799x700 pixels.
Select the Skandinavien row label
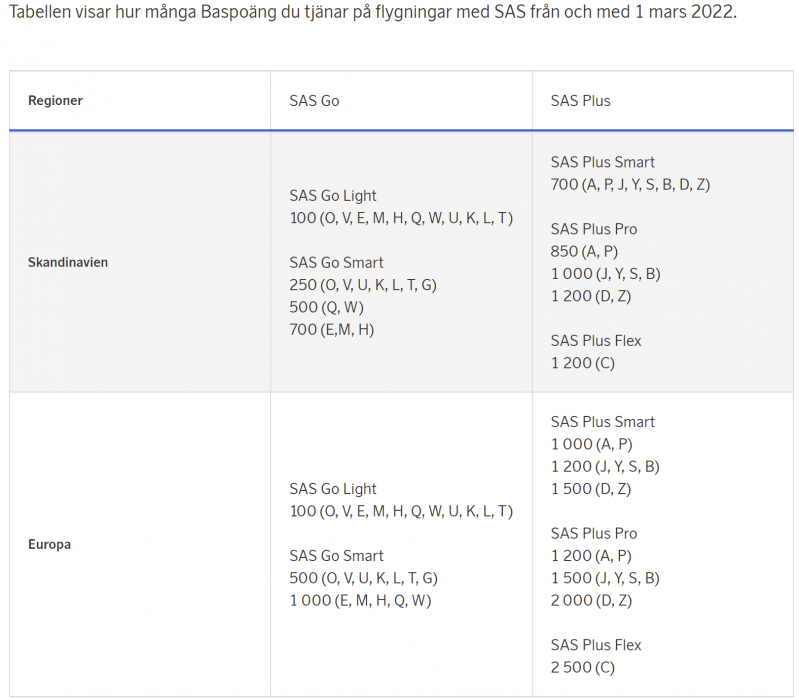pyautogui.click(x=68, y=262)
